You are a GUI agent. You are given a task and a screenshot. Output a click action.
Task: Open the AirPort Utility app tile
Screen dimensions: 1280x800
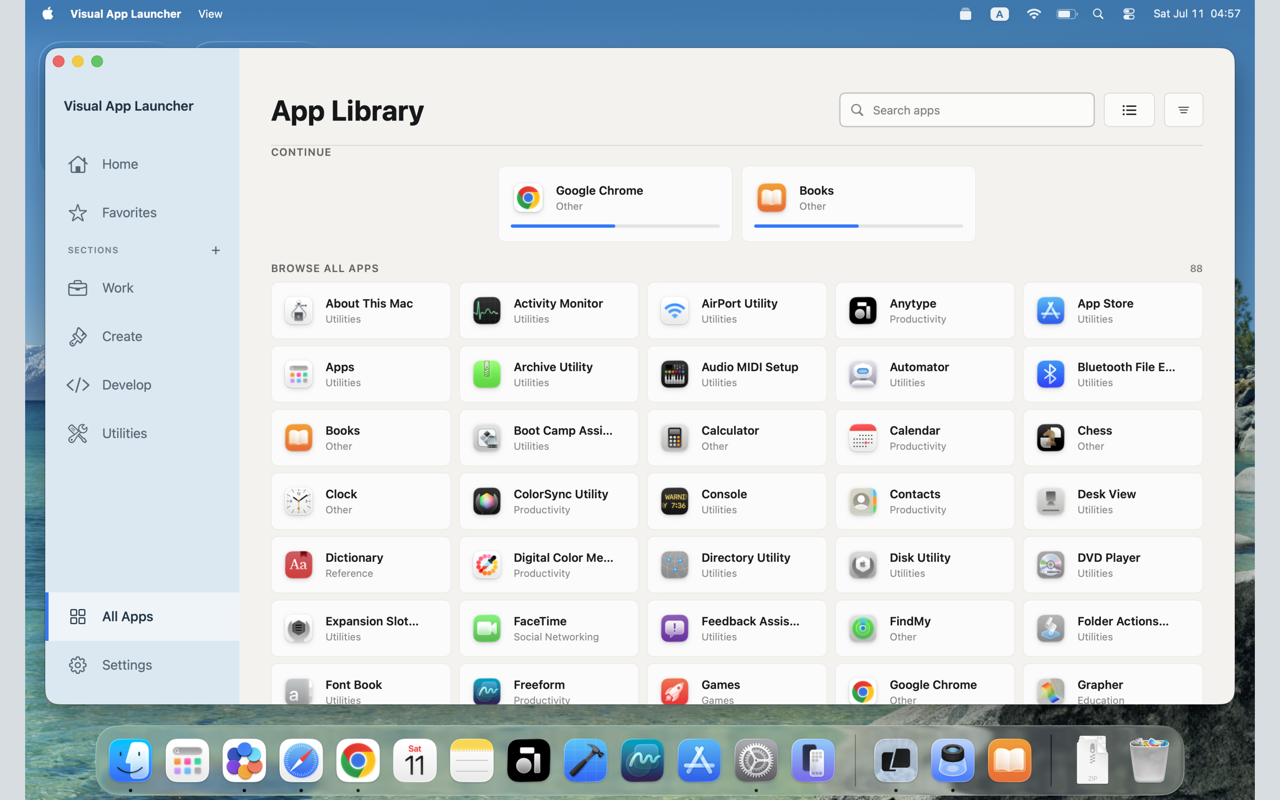737,311
